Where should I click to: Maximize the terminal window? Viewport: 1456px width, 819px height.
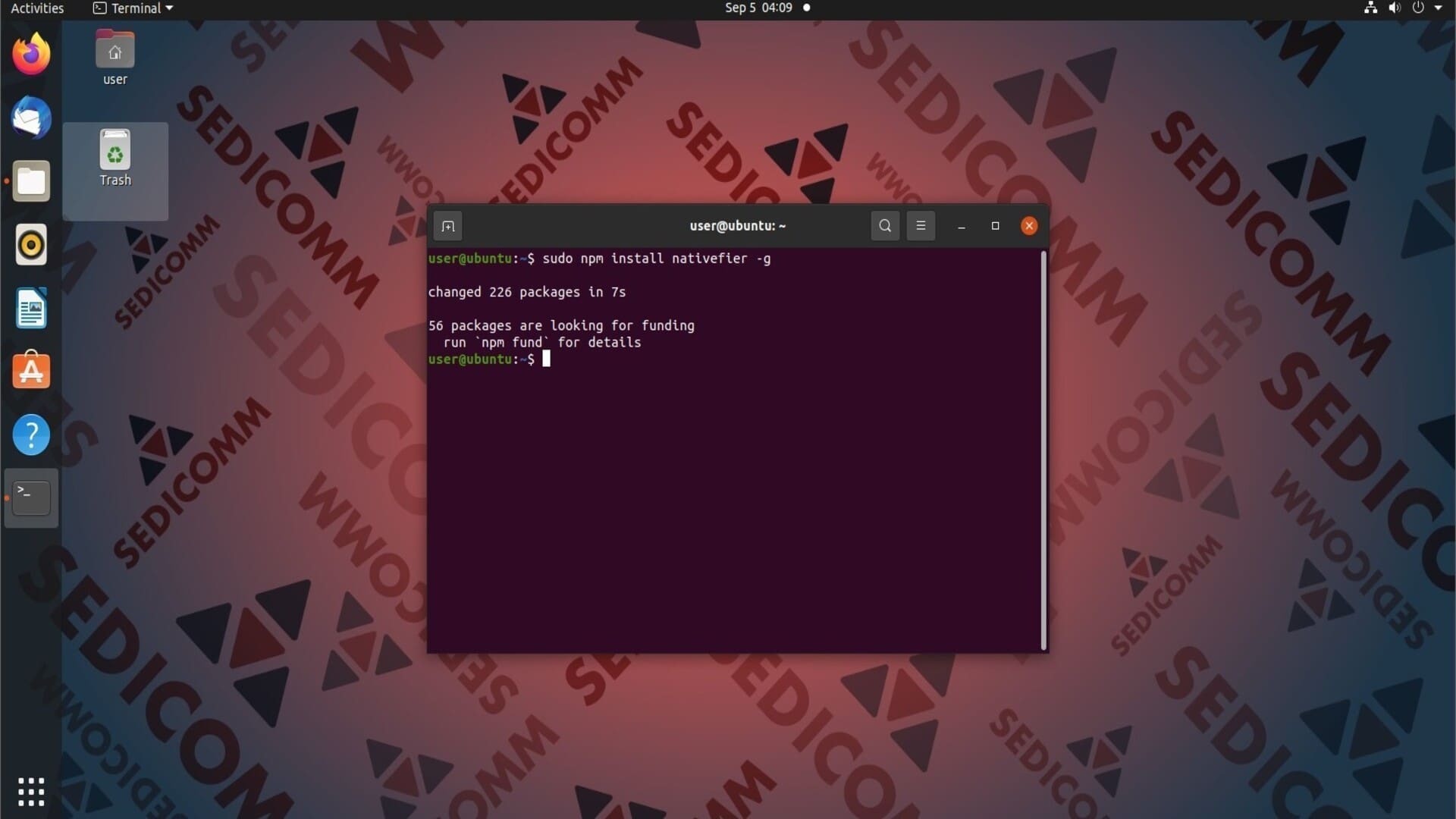[x=996, y=226]
